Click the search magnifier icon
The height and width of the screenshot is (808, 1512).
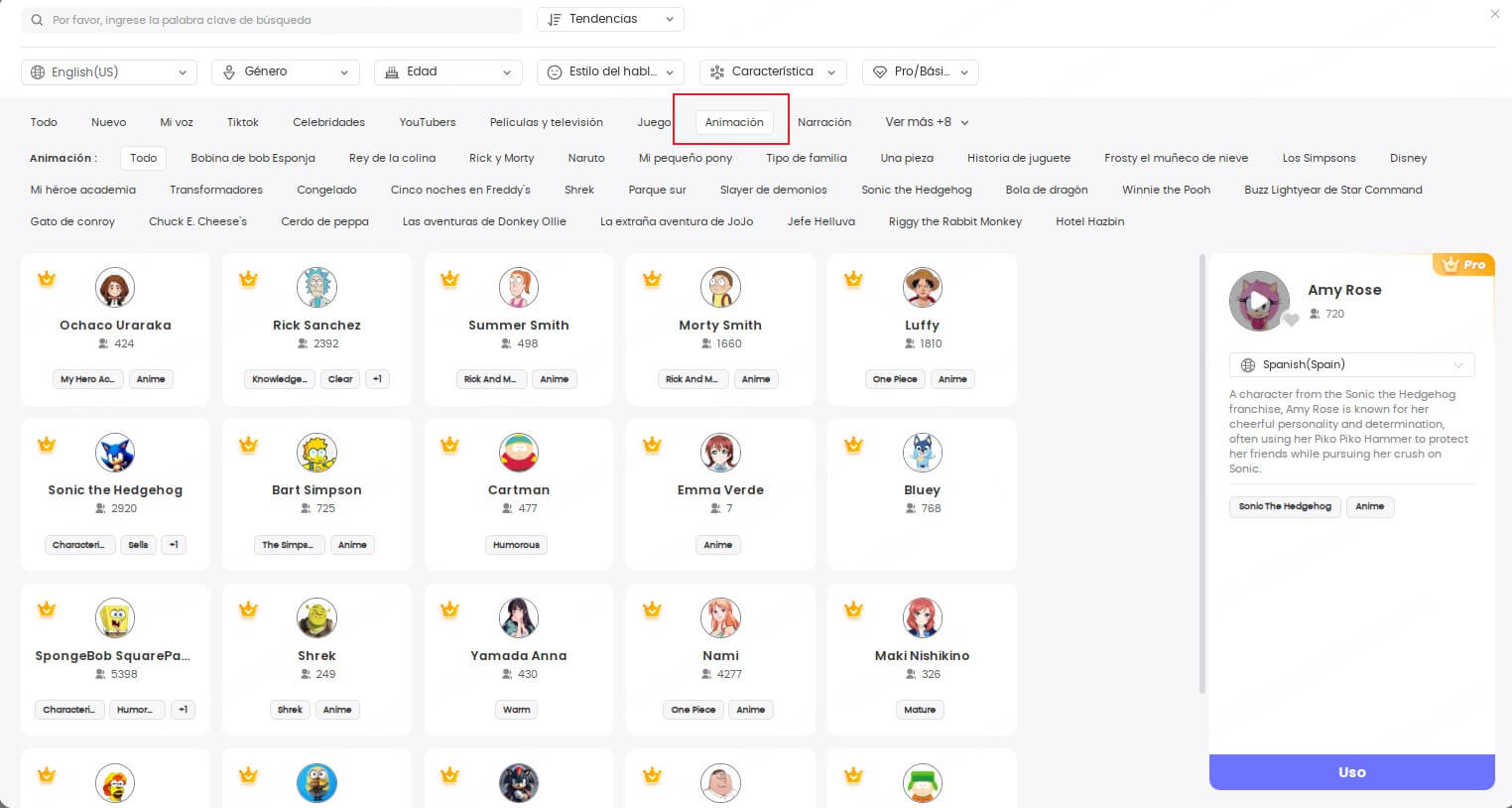(x=38, y=20)
